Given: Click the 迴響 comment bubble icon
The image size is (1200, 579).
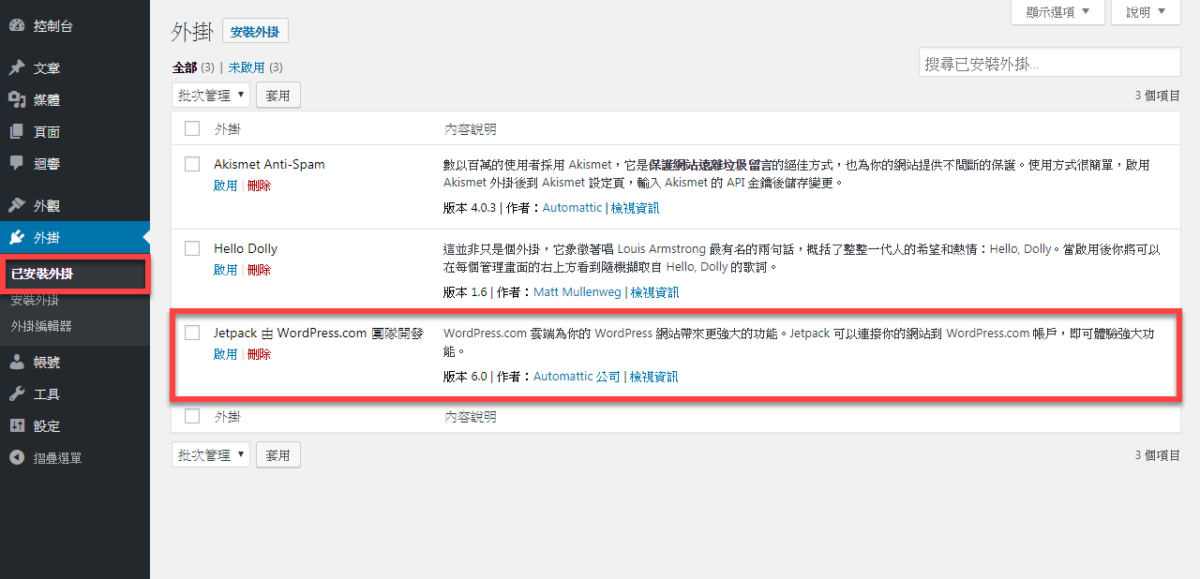Looking at the screenshot, I should tap(16, 163).
